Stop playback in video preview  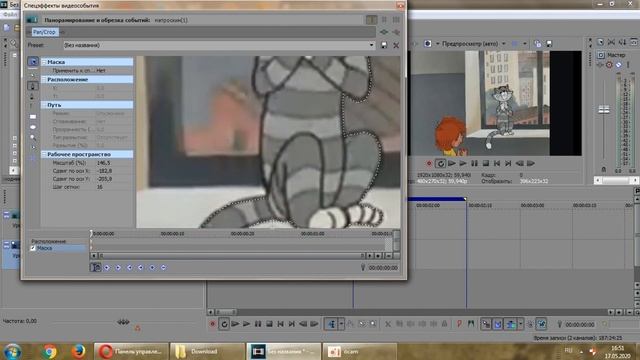point(486,163)
